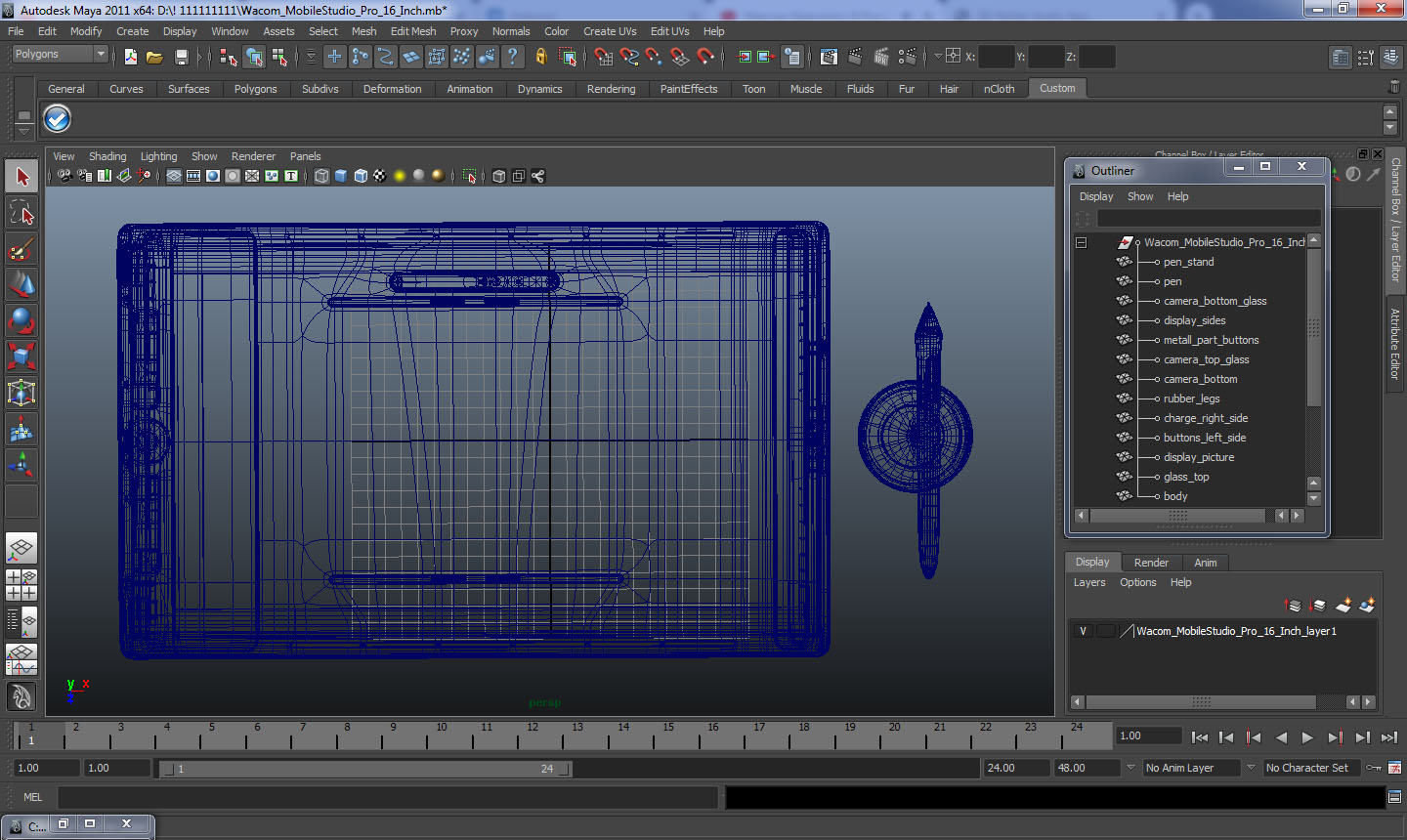This screenshot has height=840, width=1407.
Task: Click the range slider bar
Action: point(365,769)
